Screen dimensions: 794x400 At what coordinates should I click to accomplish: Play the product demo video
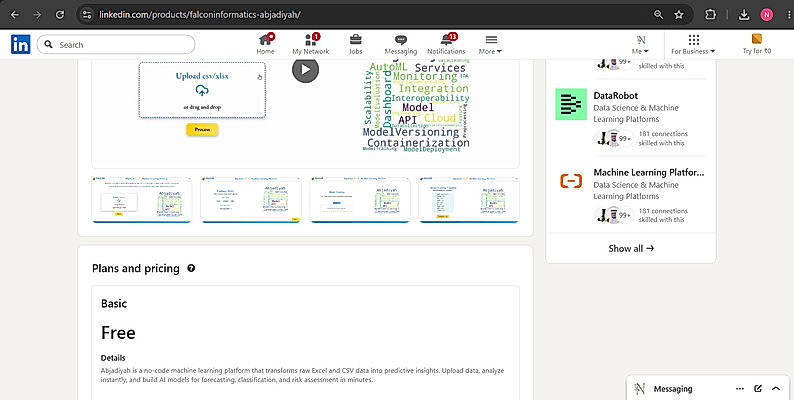pos(305,70)
